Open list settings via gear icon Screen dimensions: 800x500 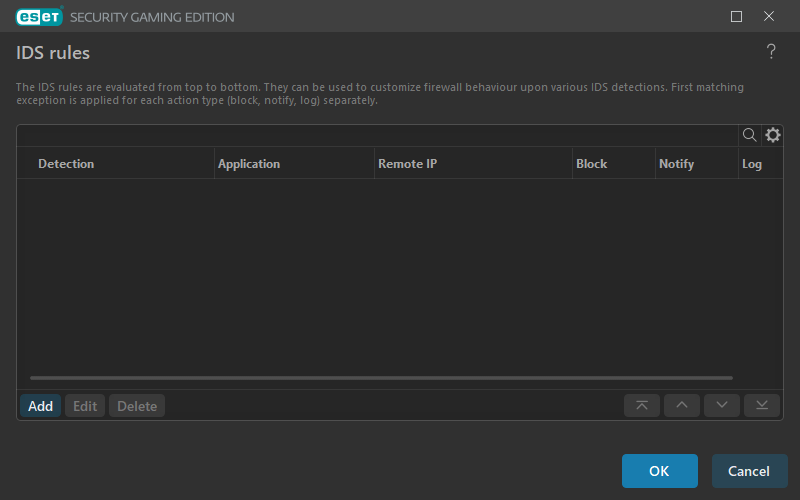coord(772,135)
